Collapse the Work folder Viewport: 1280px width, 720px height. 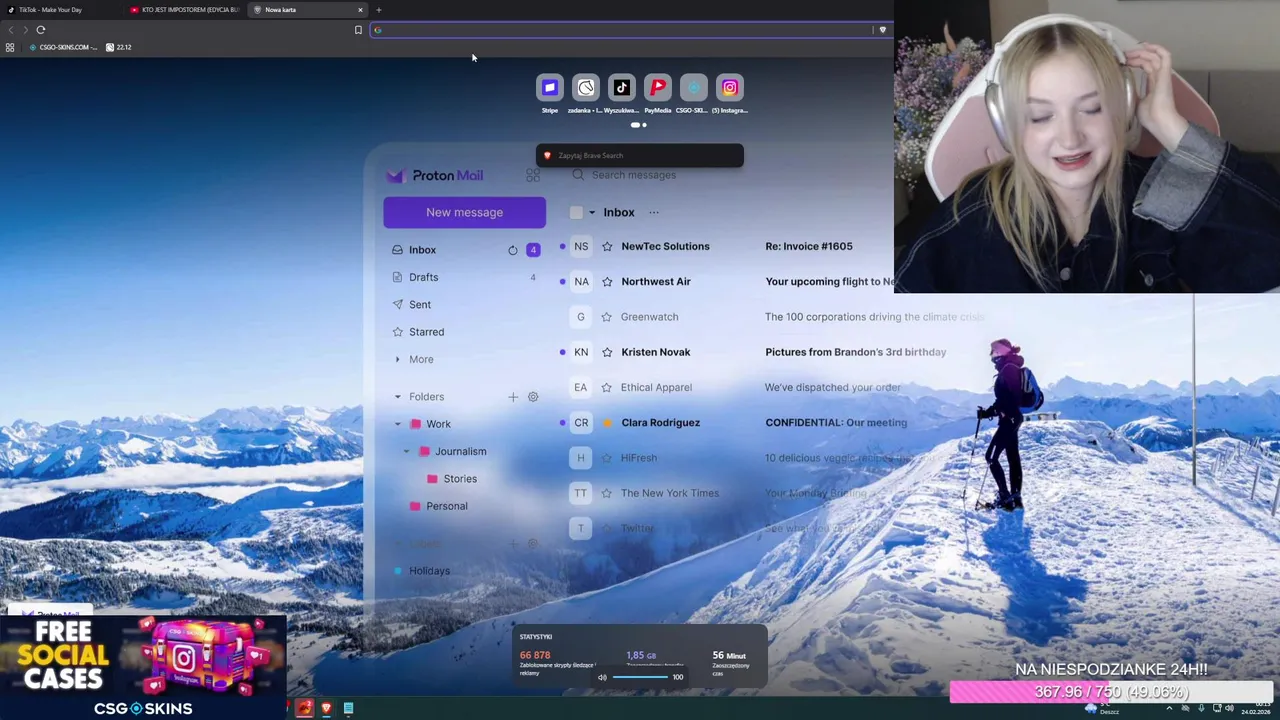397,424
